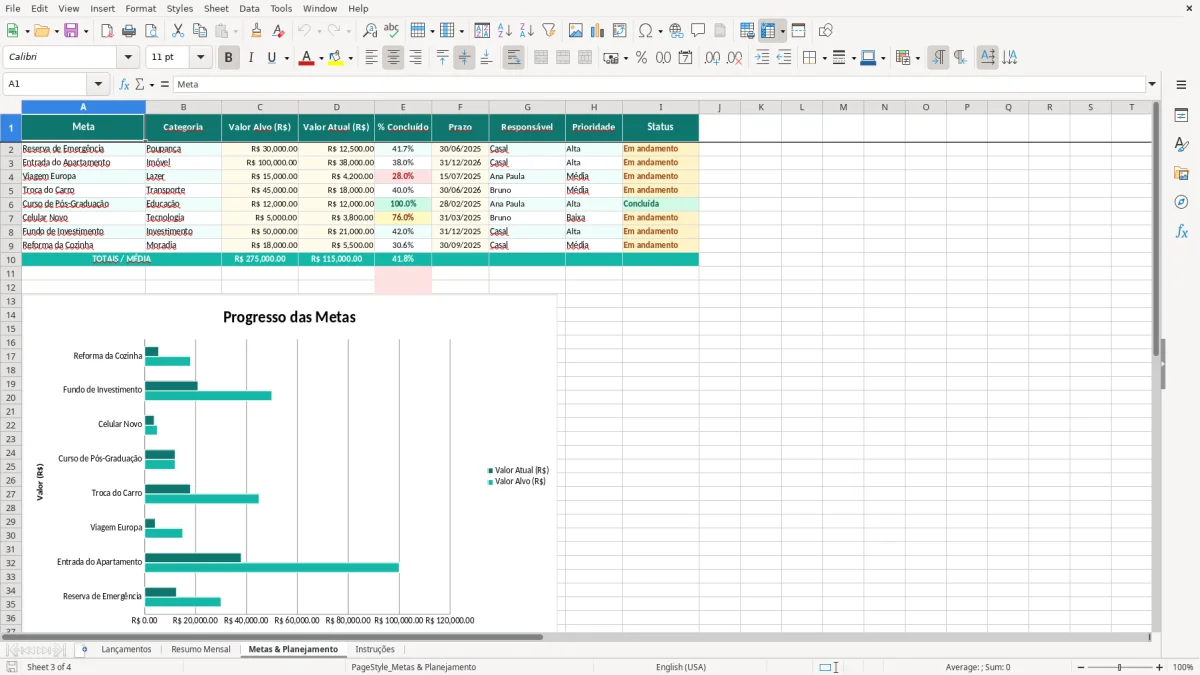Toggle Align Left
The width and height of the screenshot is (1200, 675).
[x=371, y=58]
